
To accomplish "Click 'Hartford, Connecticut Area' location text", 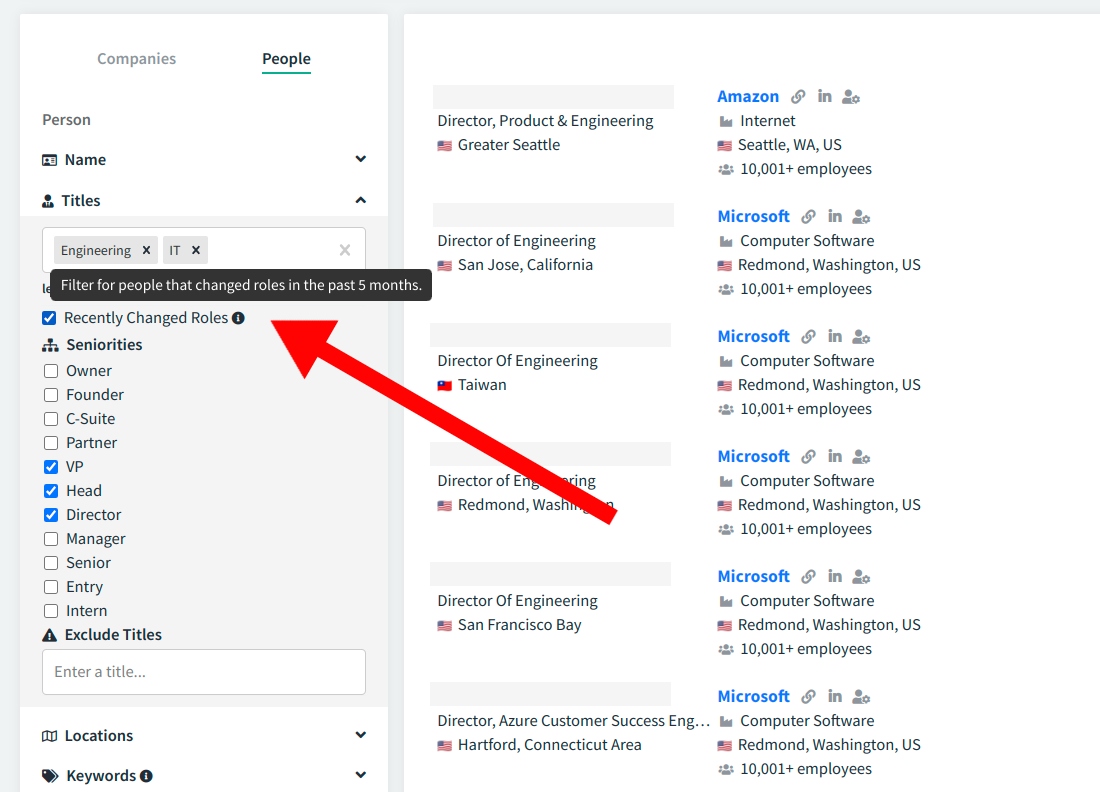I will click(549, 744).
